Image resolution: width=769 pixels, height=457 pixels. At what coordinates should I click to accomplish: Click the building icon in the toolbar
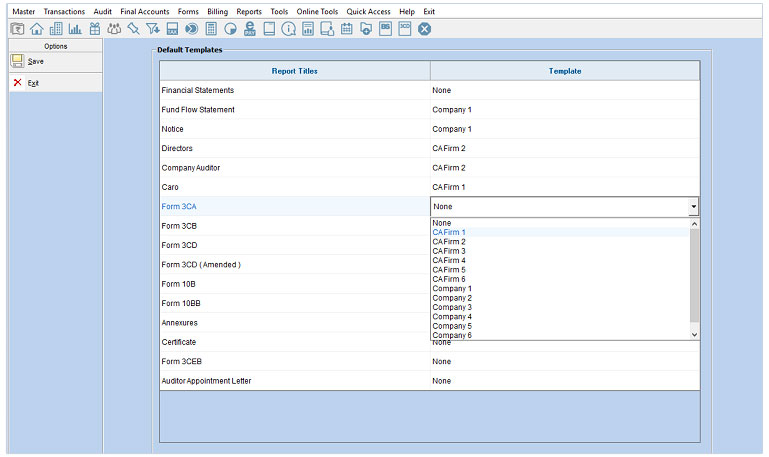[x=56, y=29]
